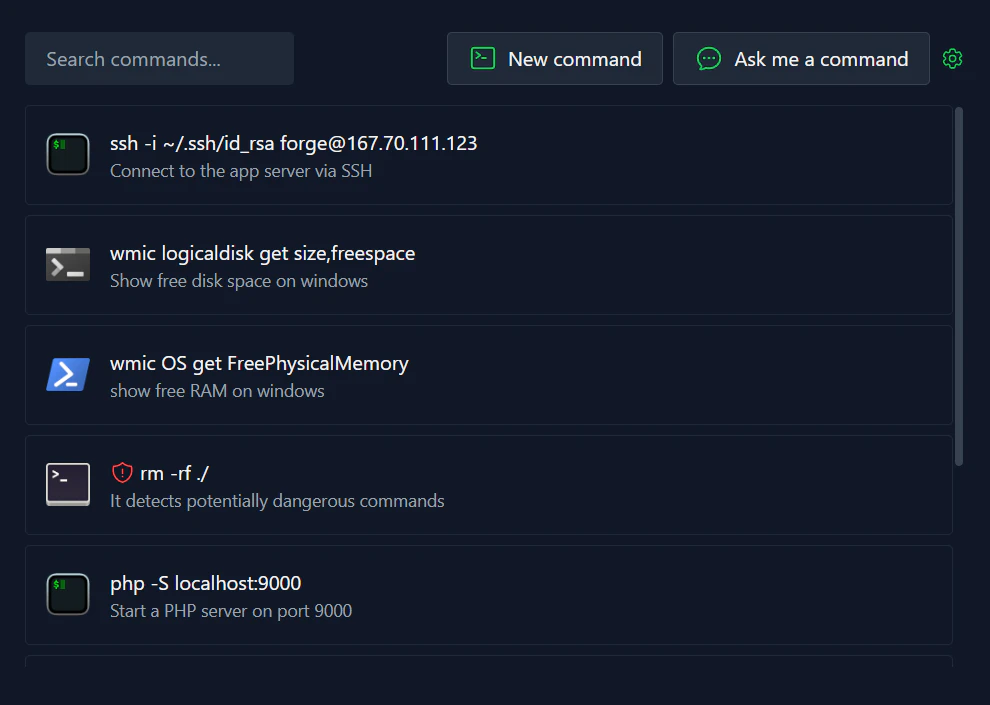
Task: Click the chat bubble icon in Ask me a command
Action: click(x=709, y=58)
